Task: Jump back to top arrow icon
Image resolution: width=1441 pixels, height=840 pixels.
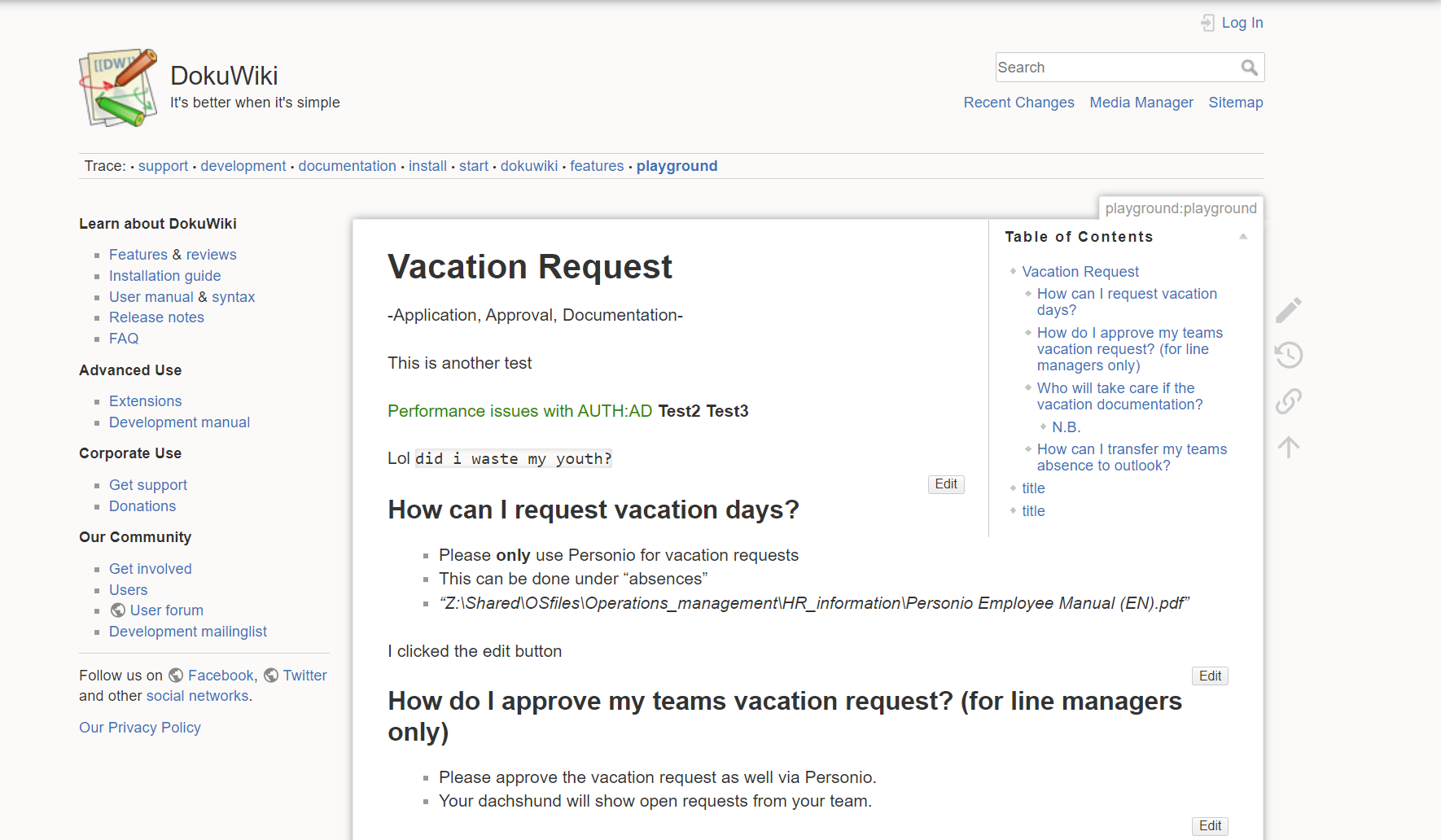Action: coord(1289,446)
